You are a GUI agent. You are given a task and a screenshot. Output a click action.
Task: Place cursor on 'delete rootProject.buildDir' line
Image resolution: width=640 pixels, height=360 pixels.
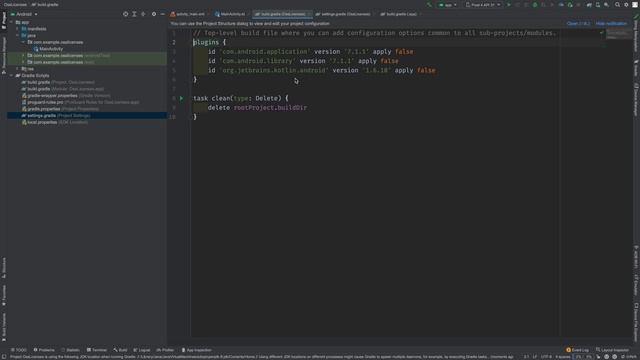pyautogui.click(x=257, y=108)
